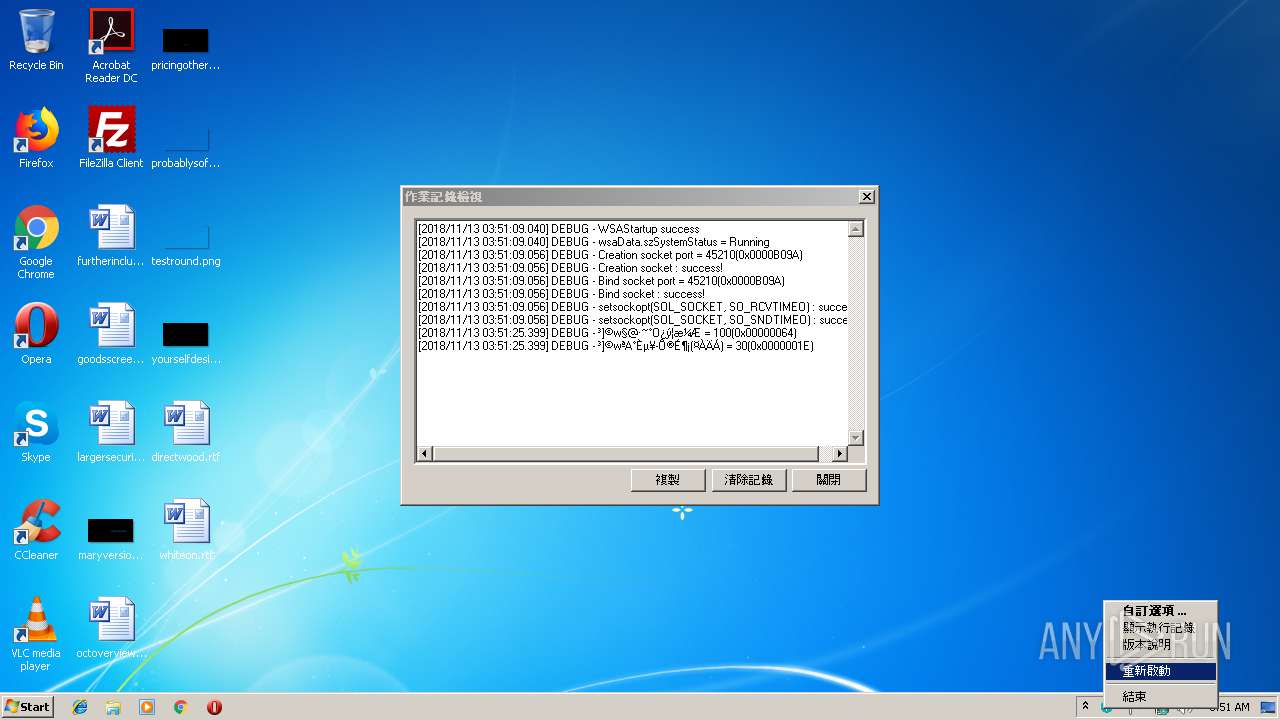Select the furtherinclu Word document
This screenshot has height=720, width=1280.
tap(111, 236)
